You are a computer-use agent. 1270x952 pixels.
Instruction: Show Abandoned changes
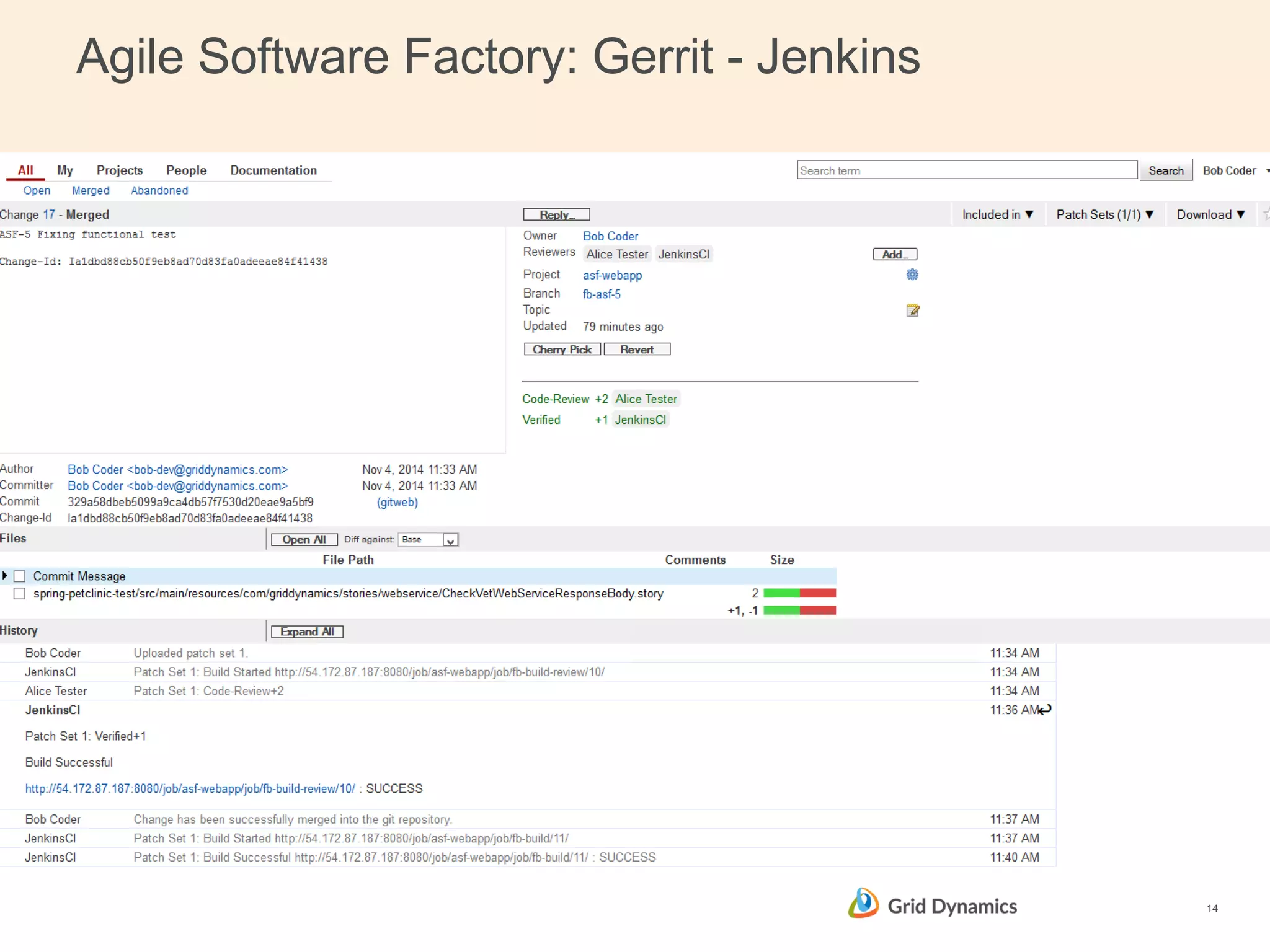159,191
